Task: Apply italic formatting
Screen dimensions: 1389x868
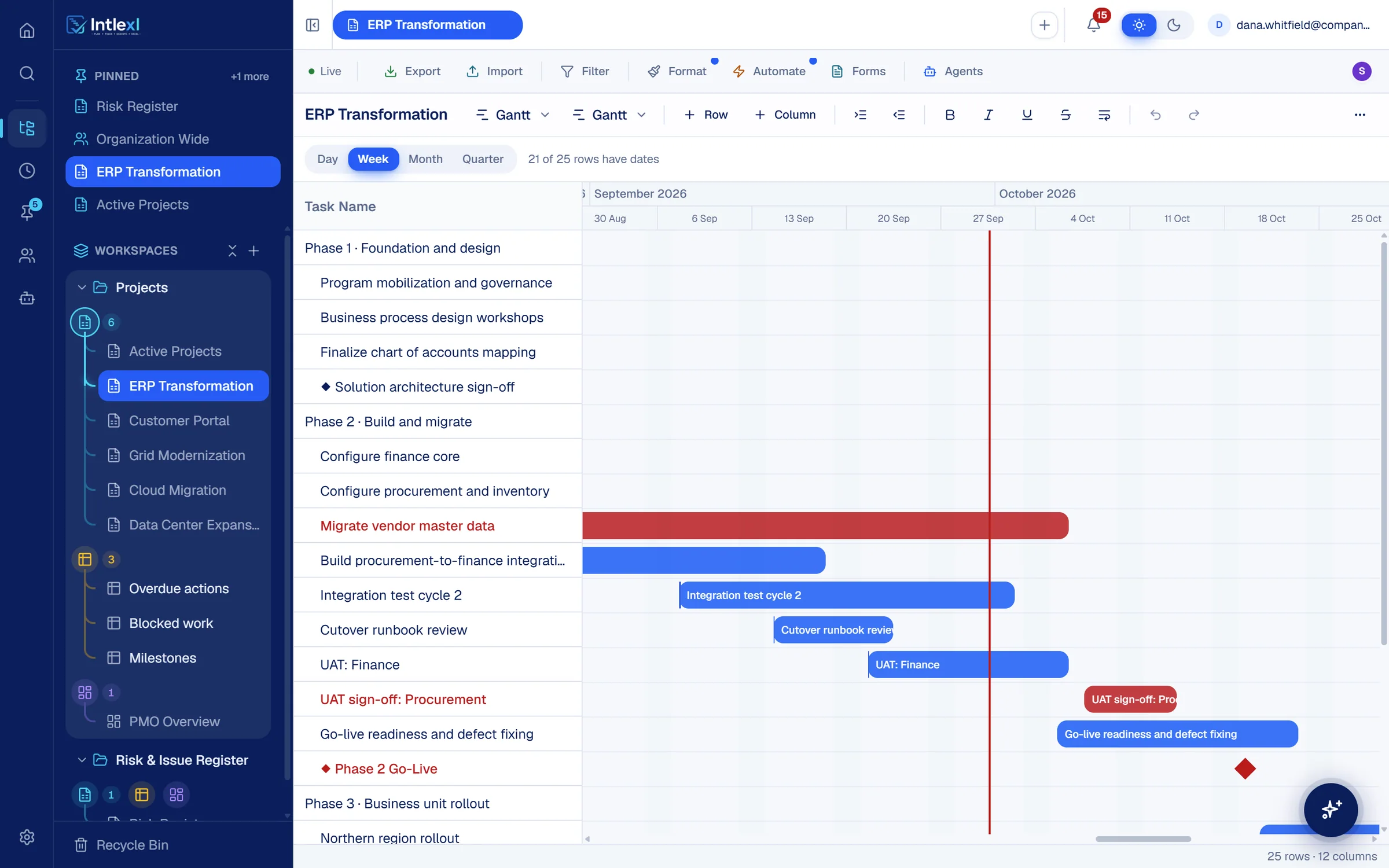Action: (989, 115)
